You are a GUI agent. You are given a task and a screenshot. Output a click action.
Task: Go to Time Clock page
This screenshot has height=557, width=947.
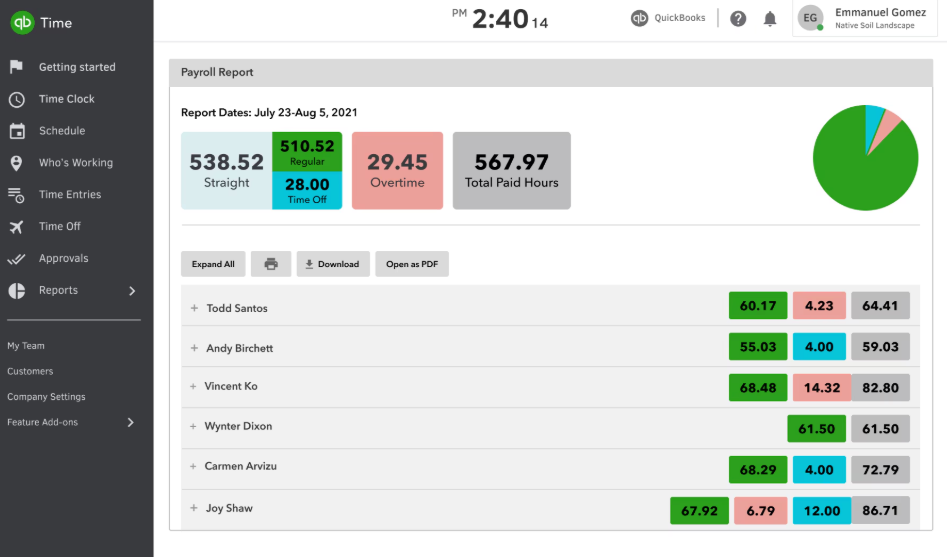pyautogui.click(x=66, y=99)
